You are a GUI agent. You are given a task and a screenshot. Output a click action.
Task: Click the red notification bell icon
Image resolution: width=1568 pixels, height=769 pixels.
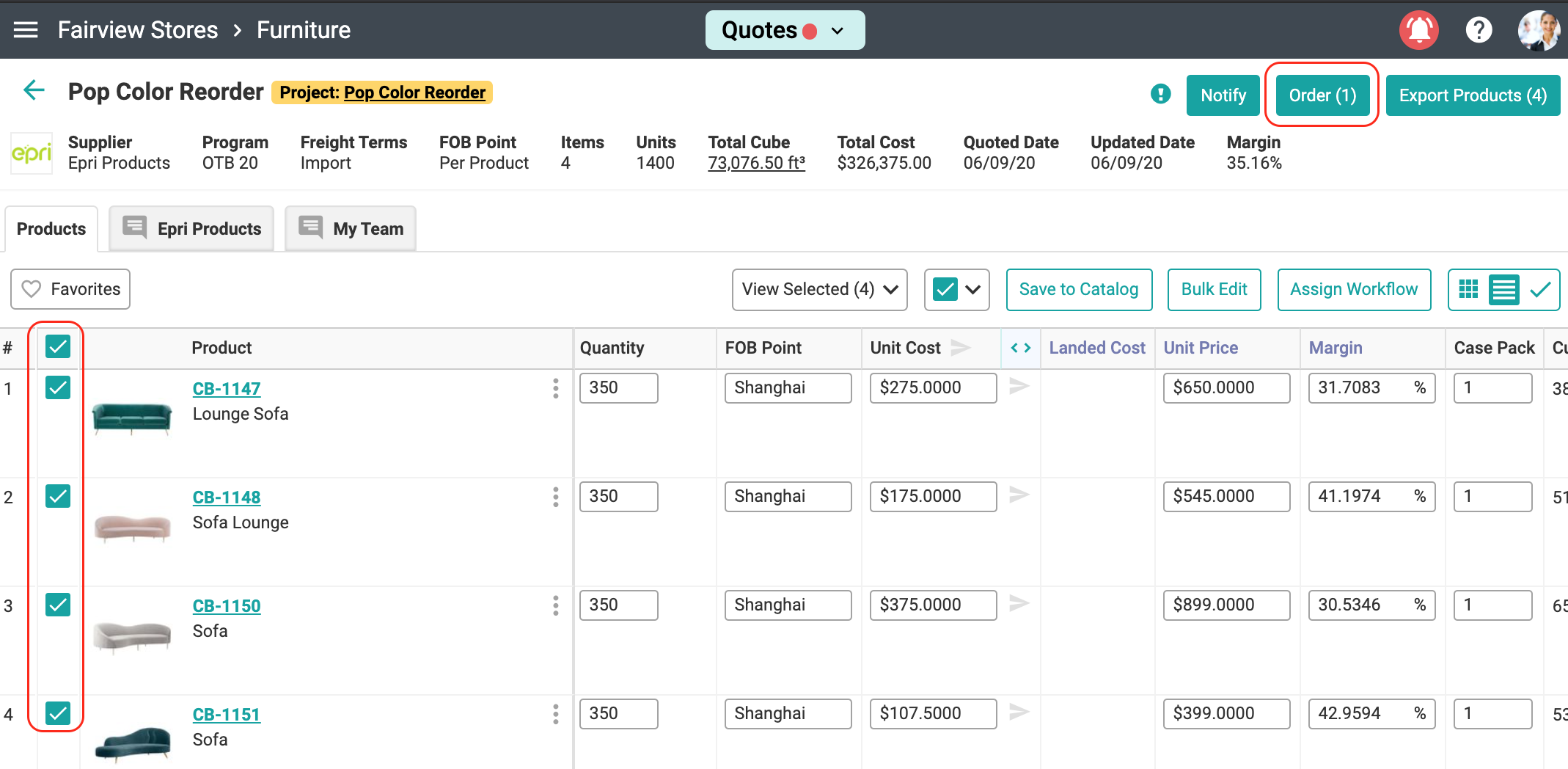point(1418,30)
